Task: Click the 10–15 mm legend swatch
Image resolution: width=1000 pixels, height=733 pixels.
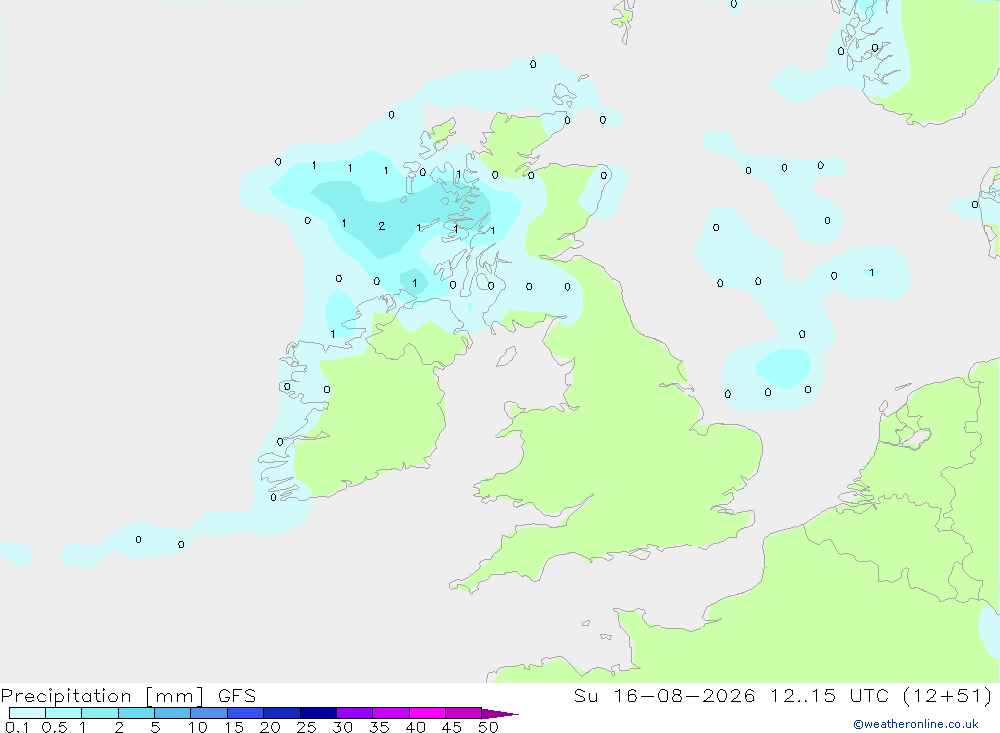Action: (209, 713)
